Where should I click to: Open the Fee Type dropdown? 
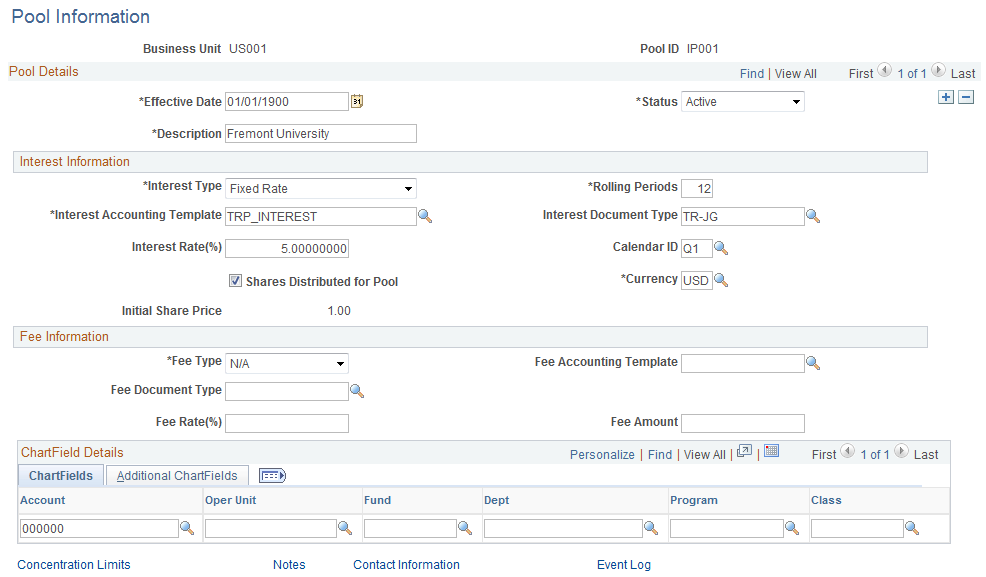click(287, 363)
